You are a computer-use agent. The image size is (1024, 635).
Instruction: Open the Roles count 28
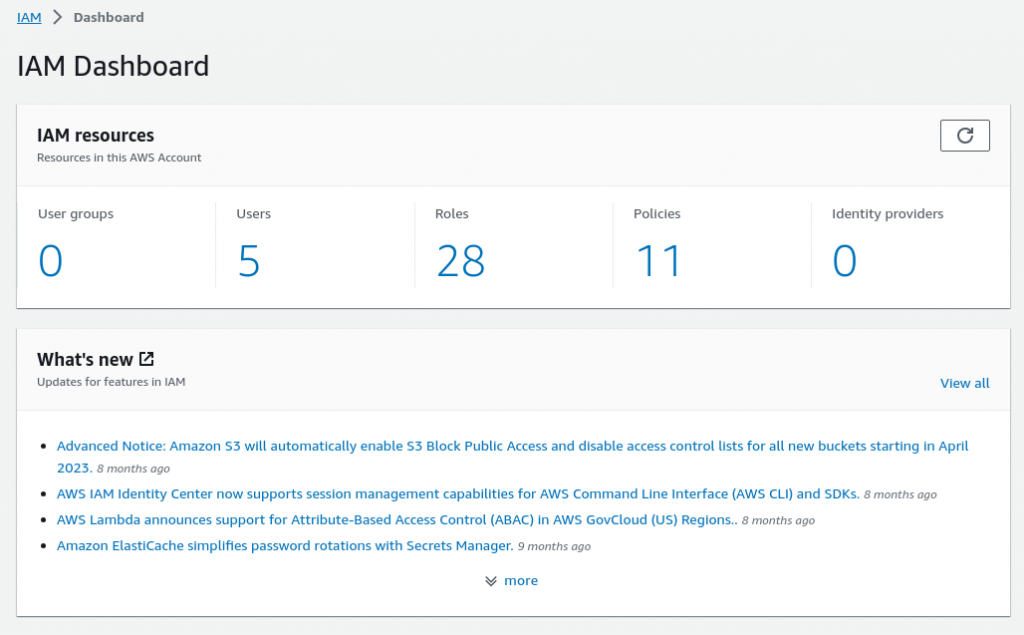460,261
